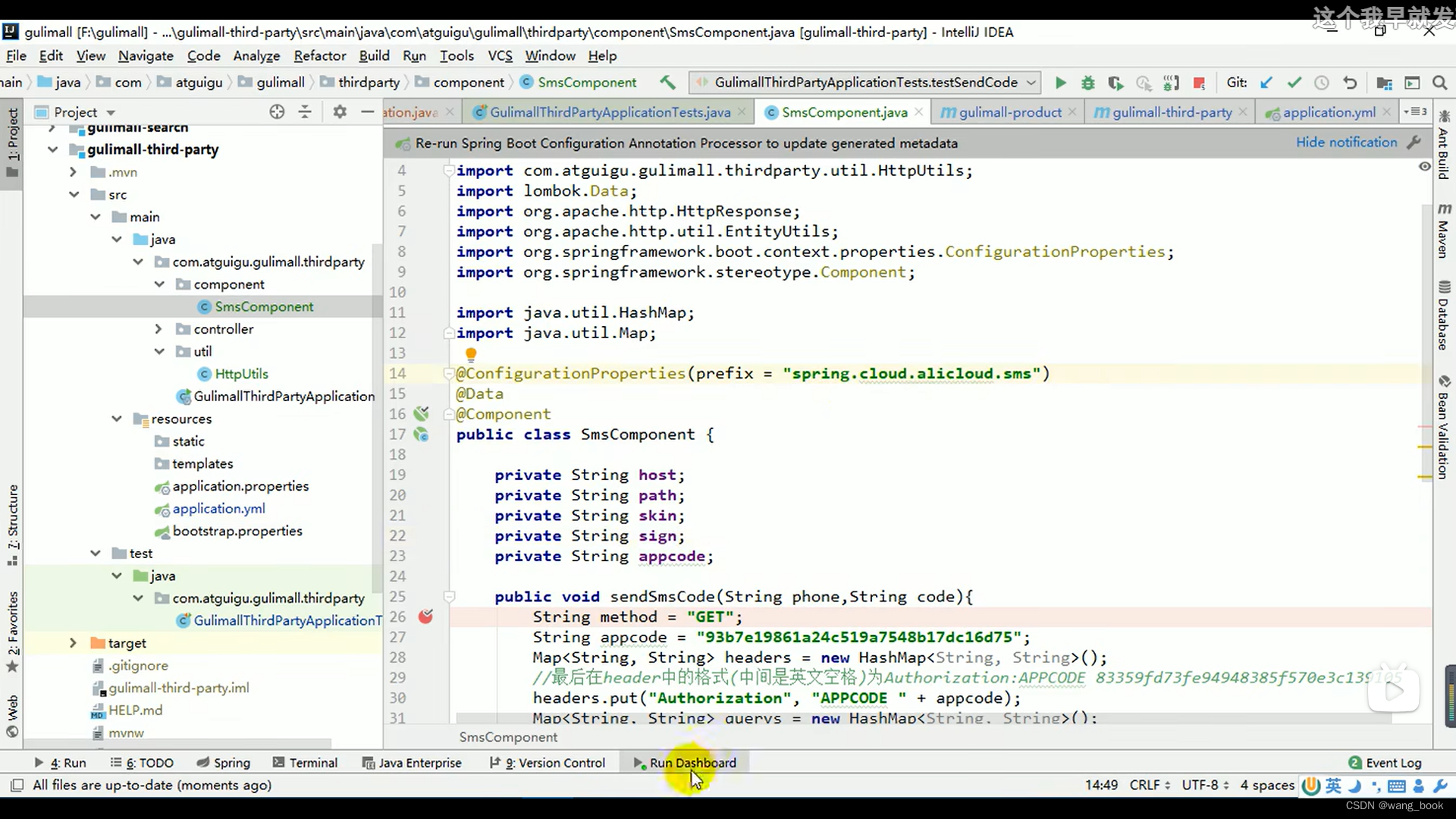Hide the Project tool window

pos(367,112)
